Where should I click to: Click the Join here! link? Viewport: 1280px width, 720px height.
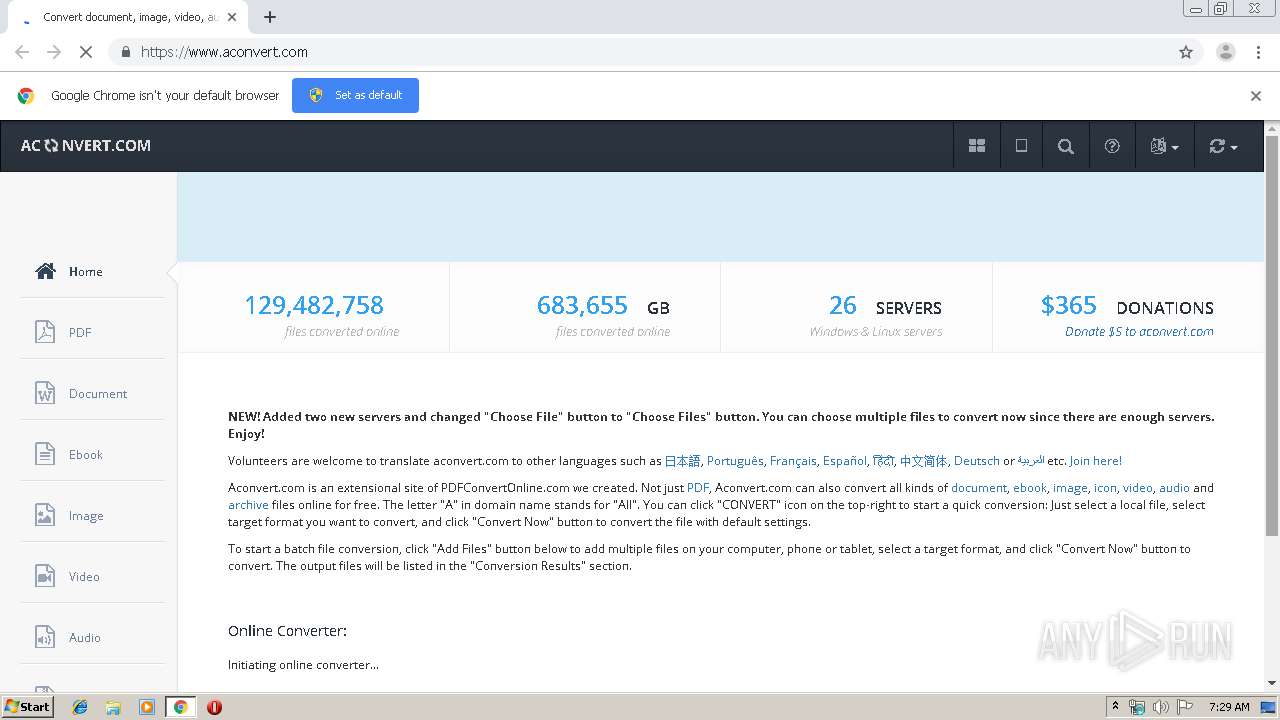coord(1096,461)
